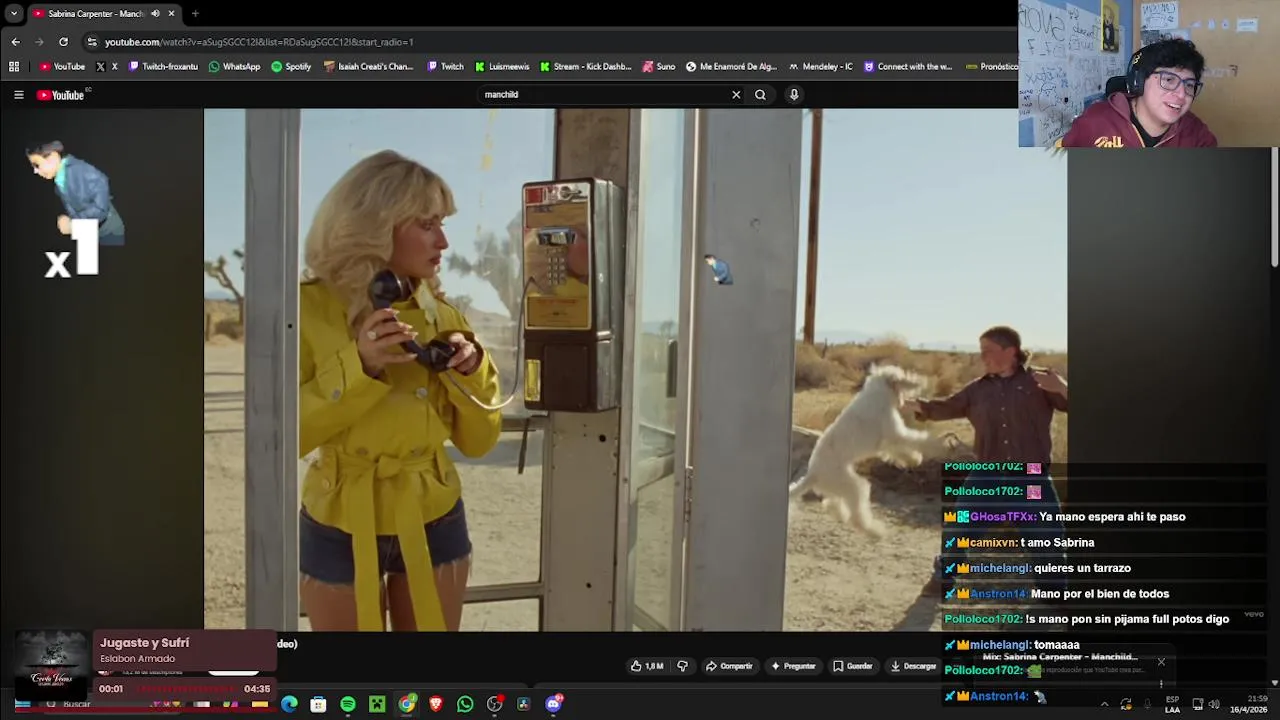Open Me Enamoré De Alg... bookmark
The image size is (1280, 720).
[731, 67]
